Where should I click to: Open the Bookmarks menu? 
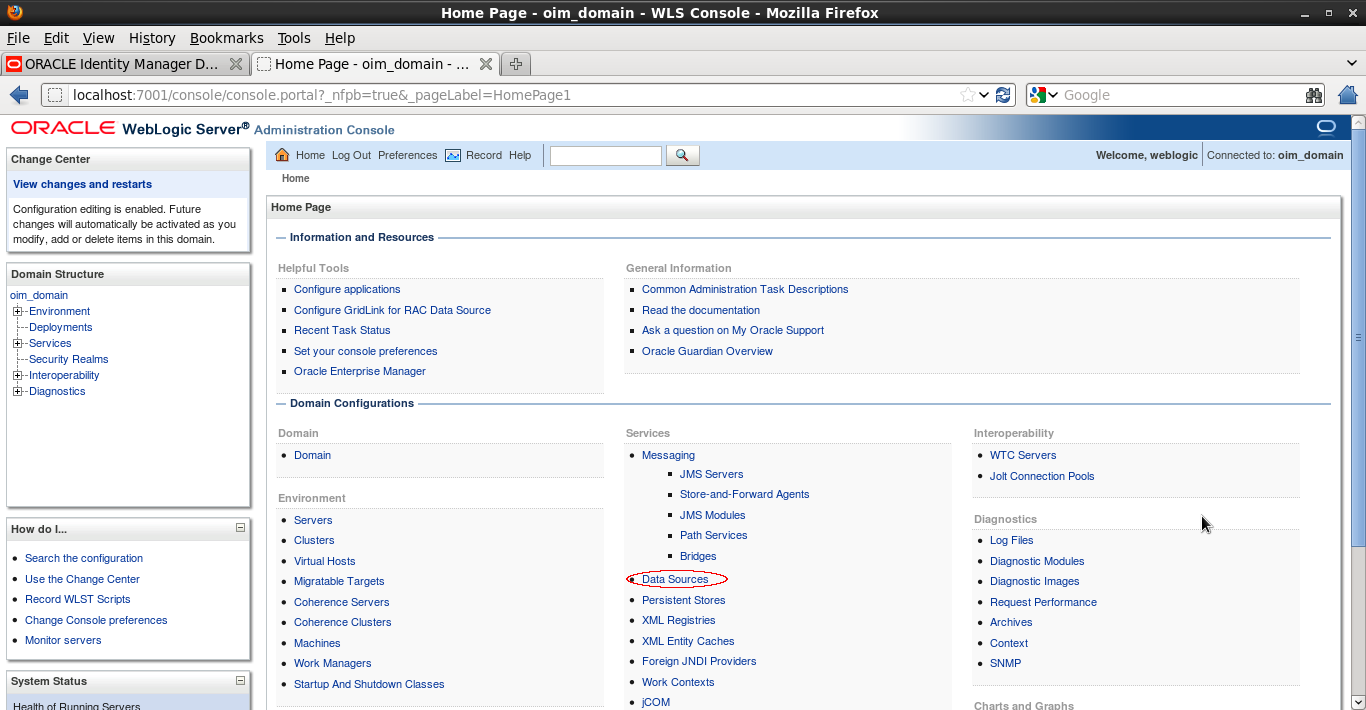226,37
